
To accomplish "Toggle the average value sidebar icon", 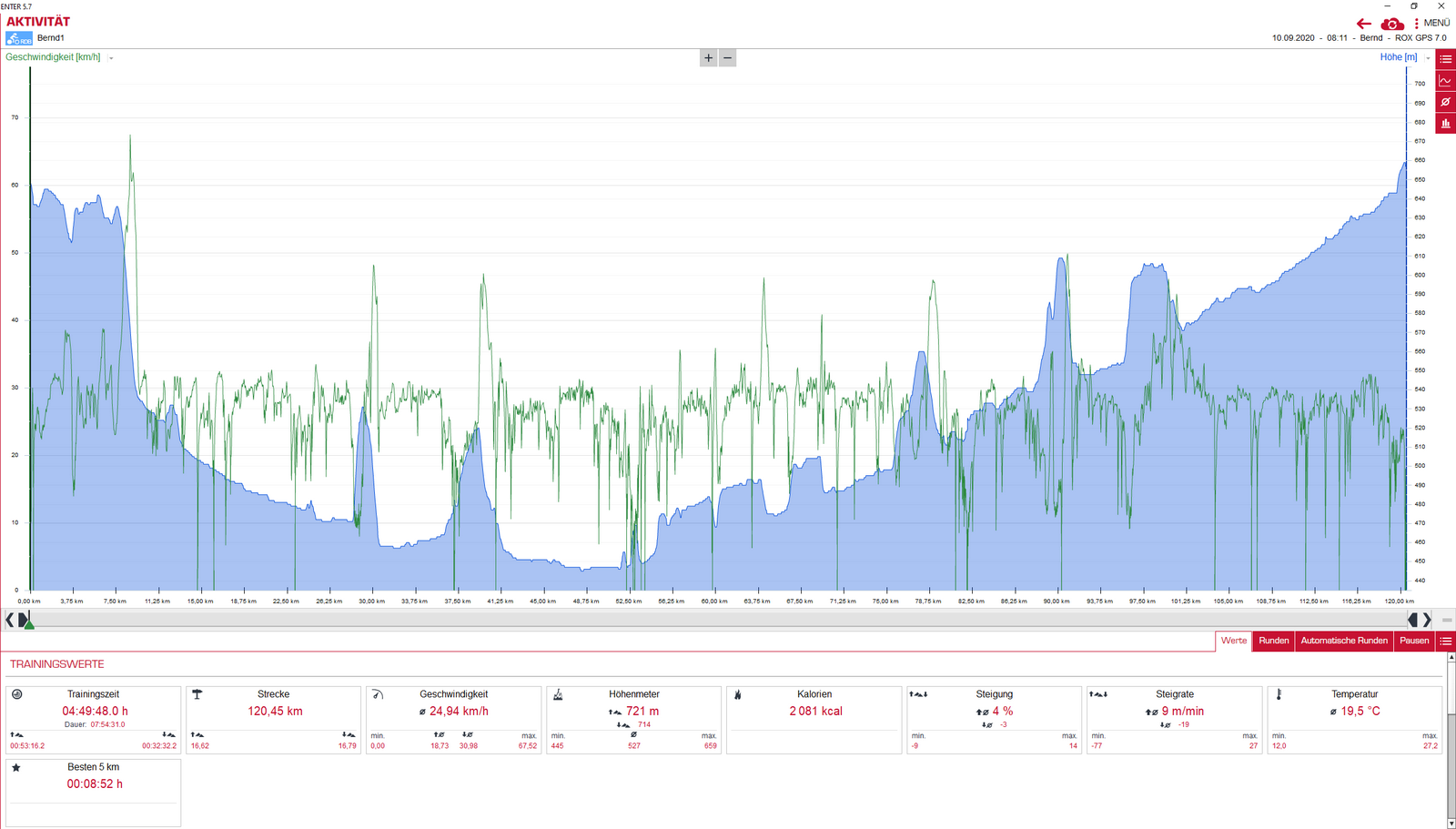I will 1445,102.
